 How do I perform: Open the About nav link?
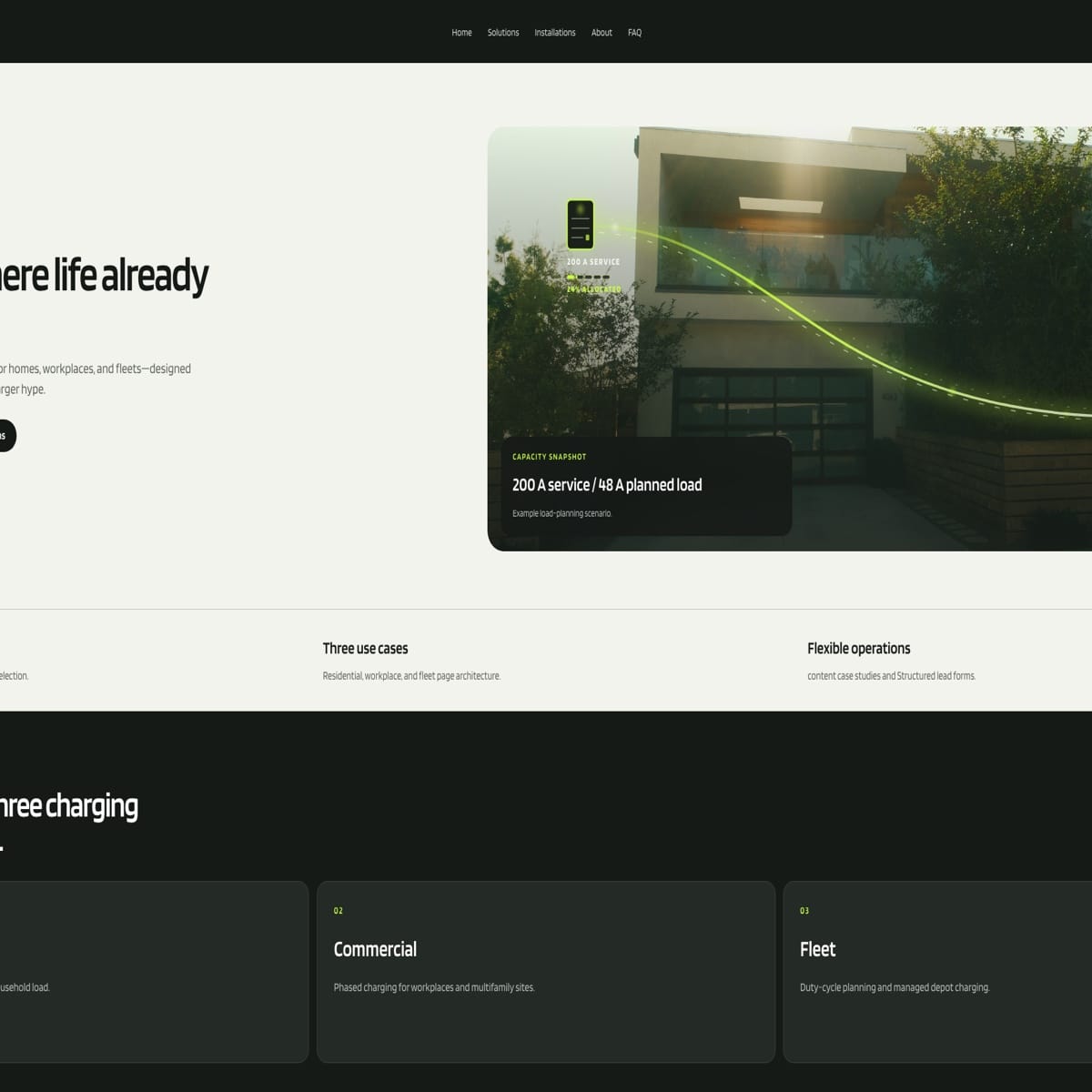click(602, 33)
